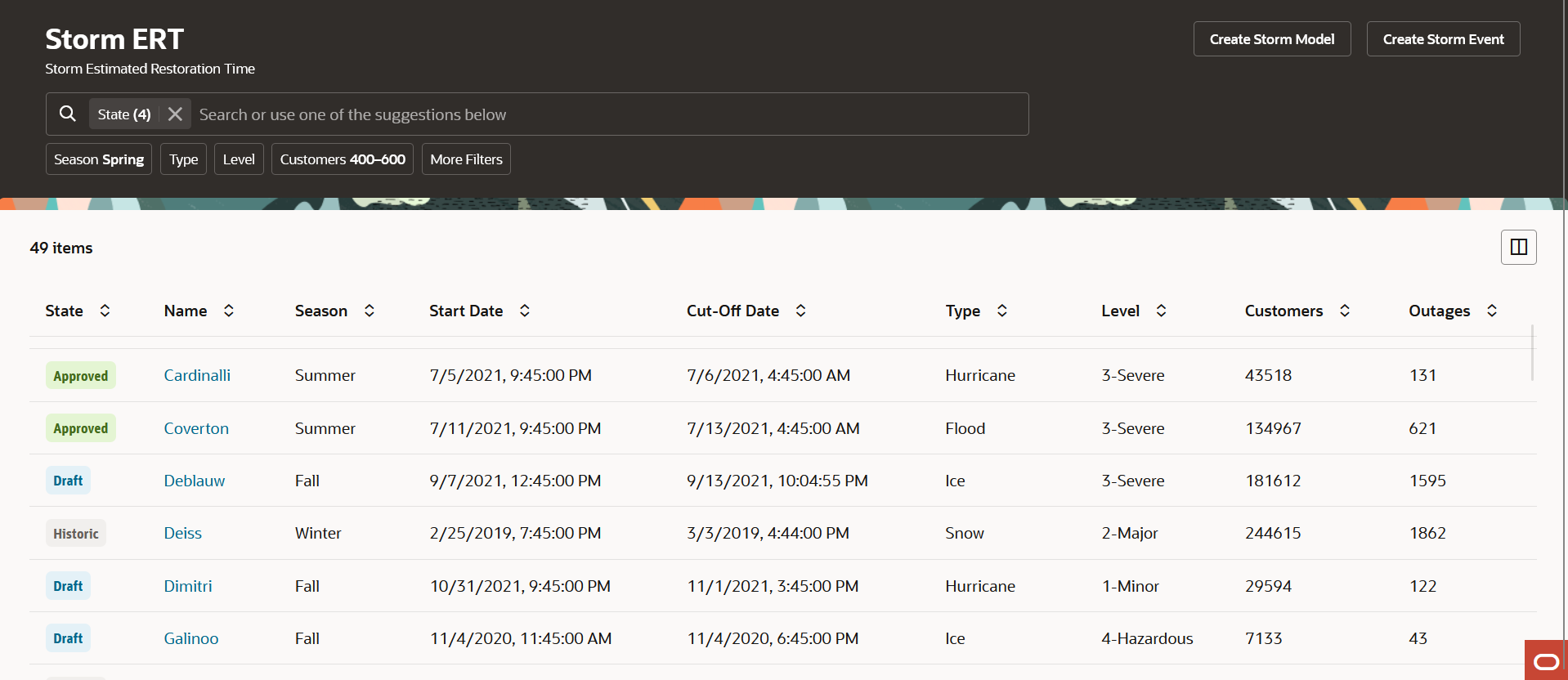1568x680 pixels.
Task: Click Create Storm Model button
Action: tap(1272, 39)
